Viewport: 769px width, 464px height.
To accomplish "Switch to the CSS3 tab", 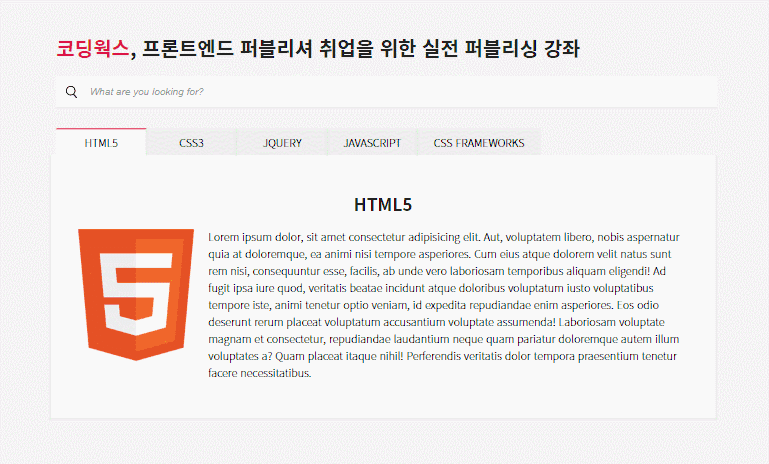I will coord(191,143).
